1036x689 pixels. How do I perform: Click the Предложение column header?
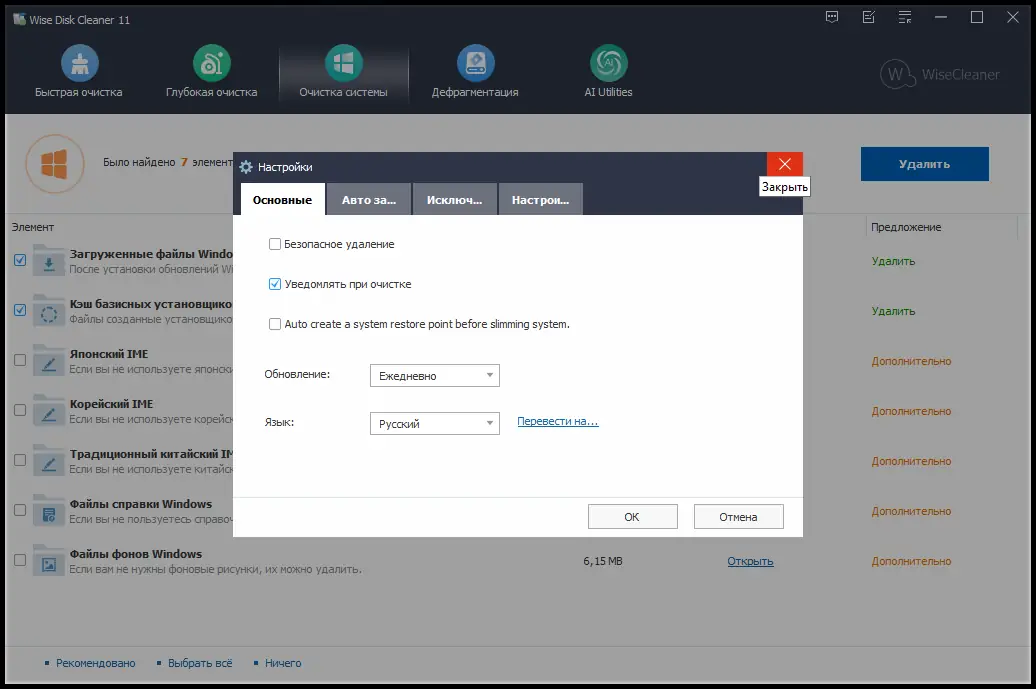pos(906,227)
